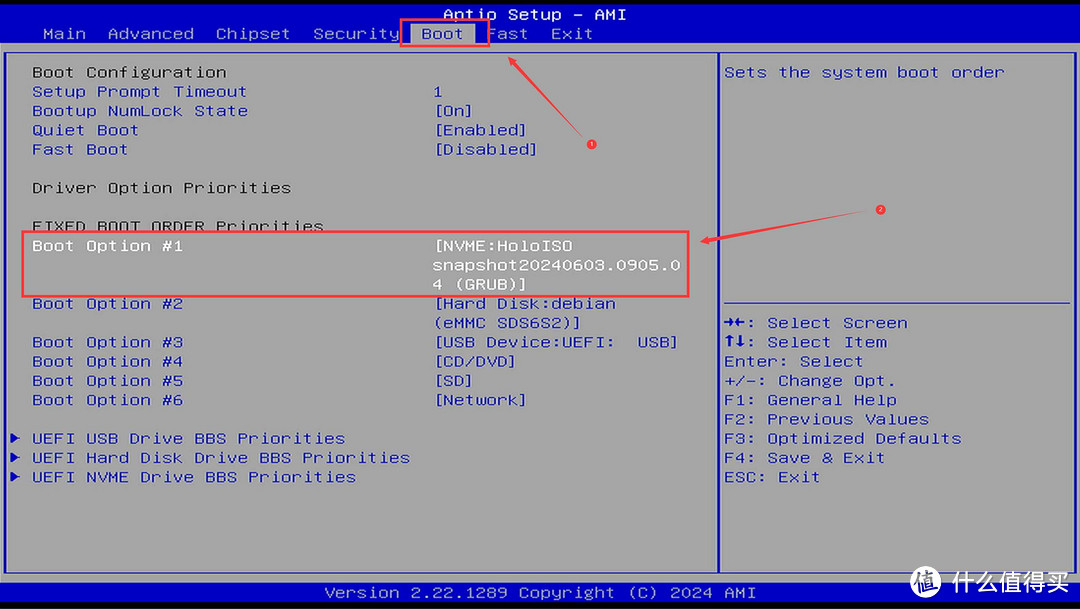Open Boot Option #6 [Network] value
Image resolution: width=1080 pixels, height=609 pixels.
pos(480,400)
